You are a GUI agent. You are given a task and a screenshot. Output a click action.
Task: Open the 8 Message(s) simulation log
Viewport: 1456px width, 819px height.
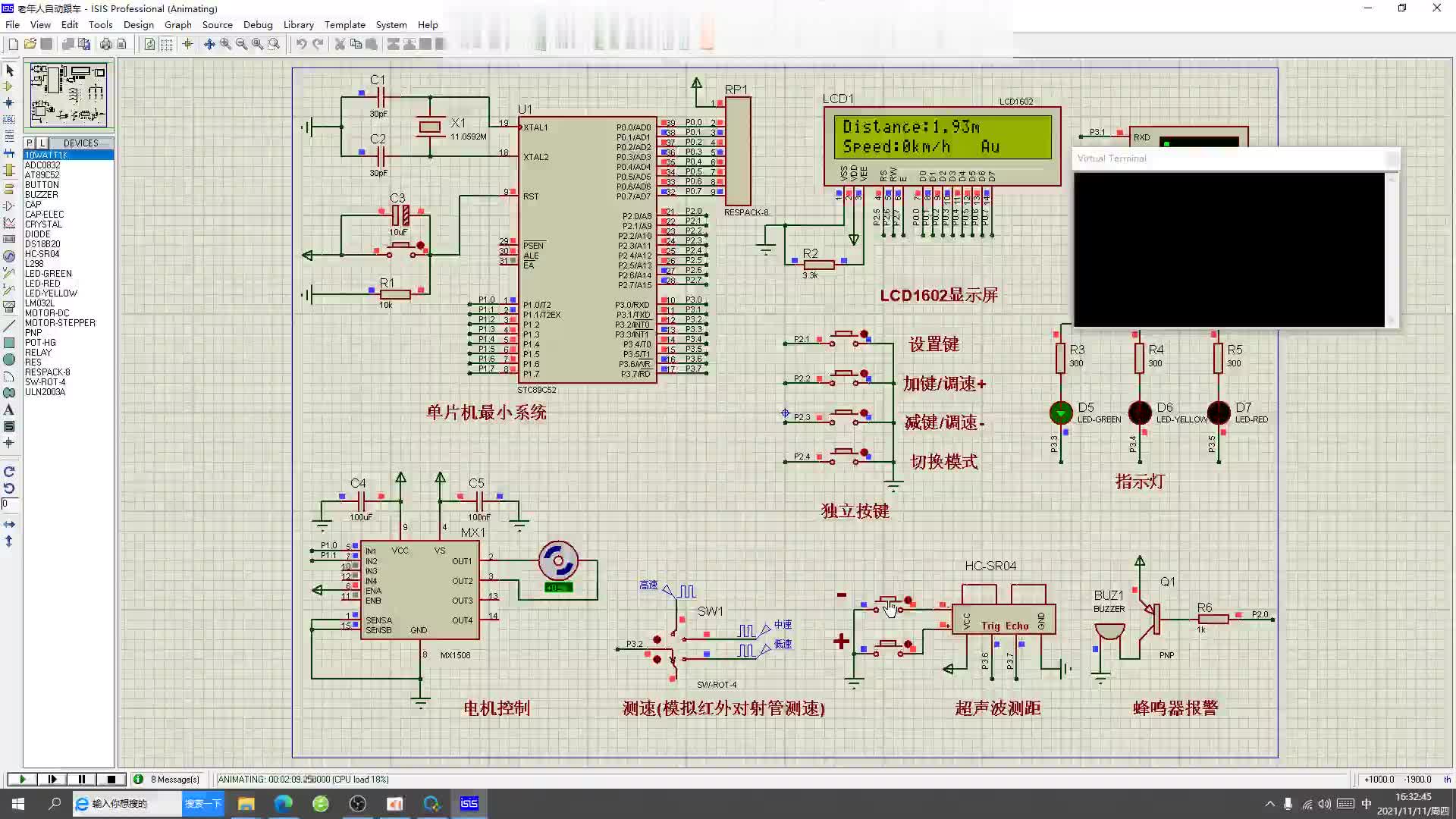coord(167,779)
